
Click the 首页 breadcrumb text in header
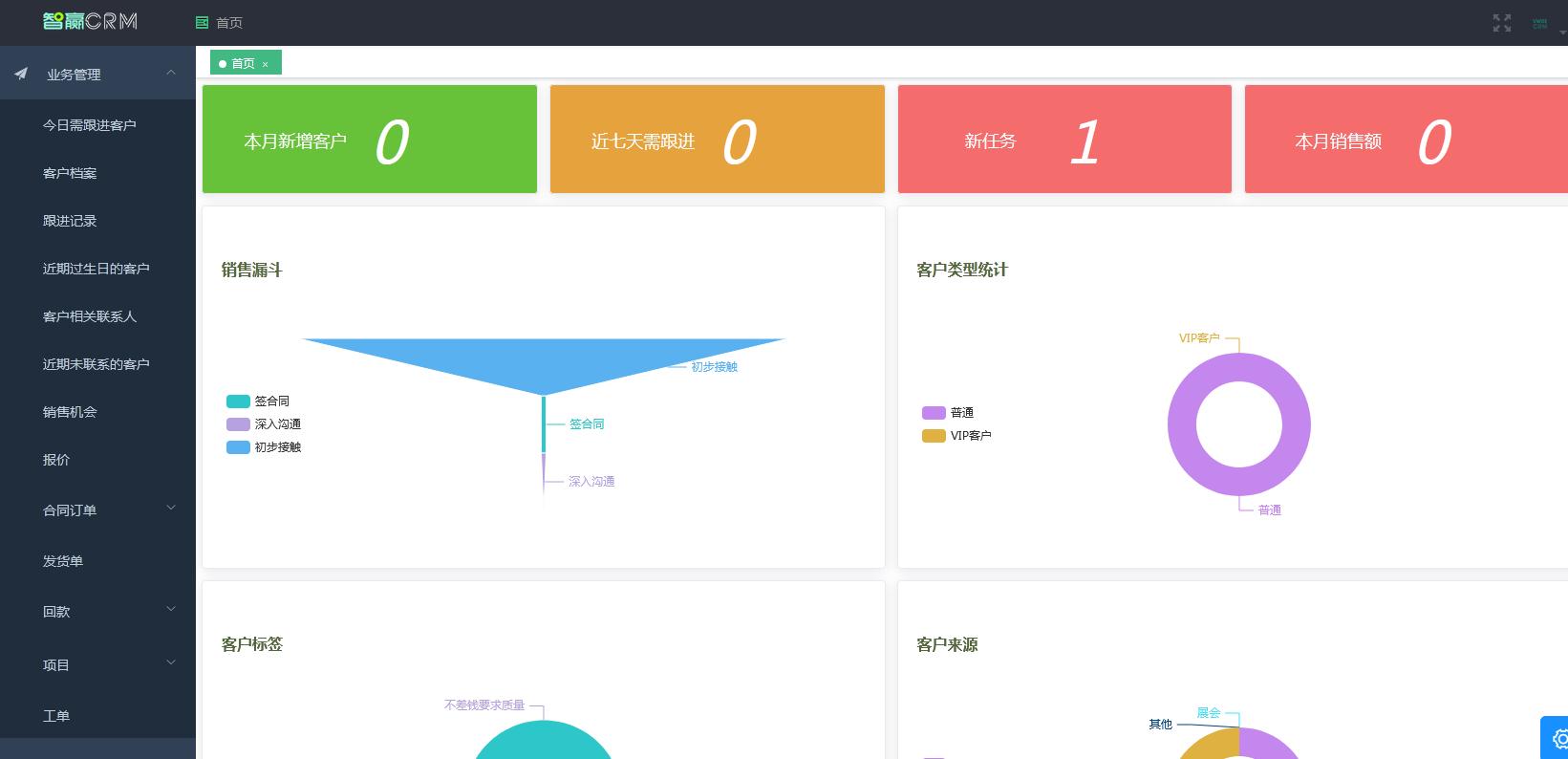pyautogui.click(x=229, y=23)
